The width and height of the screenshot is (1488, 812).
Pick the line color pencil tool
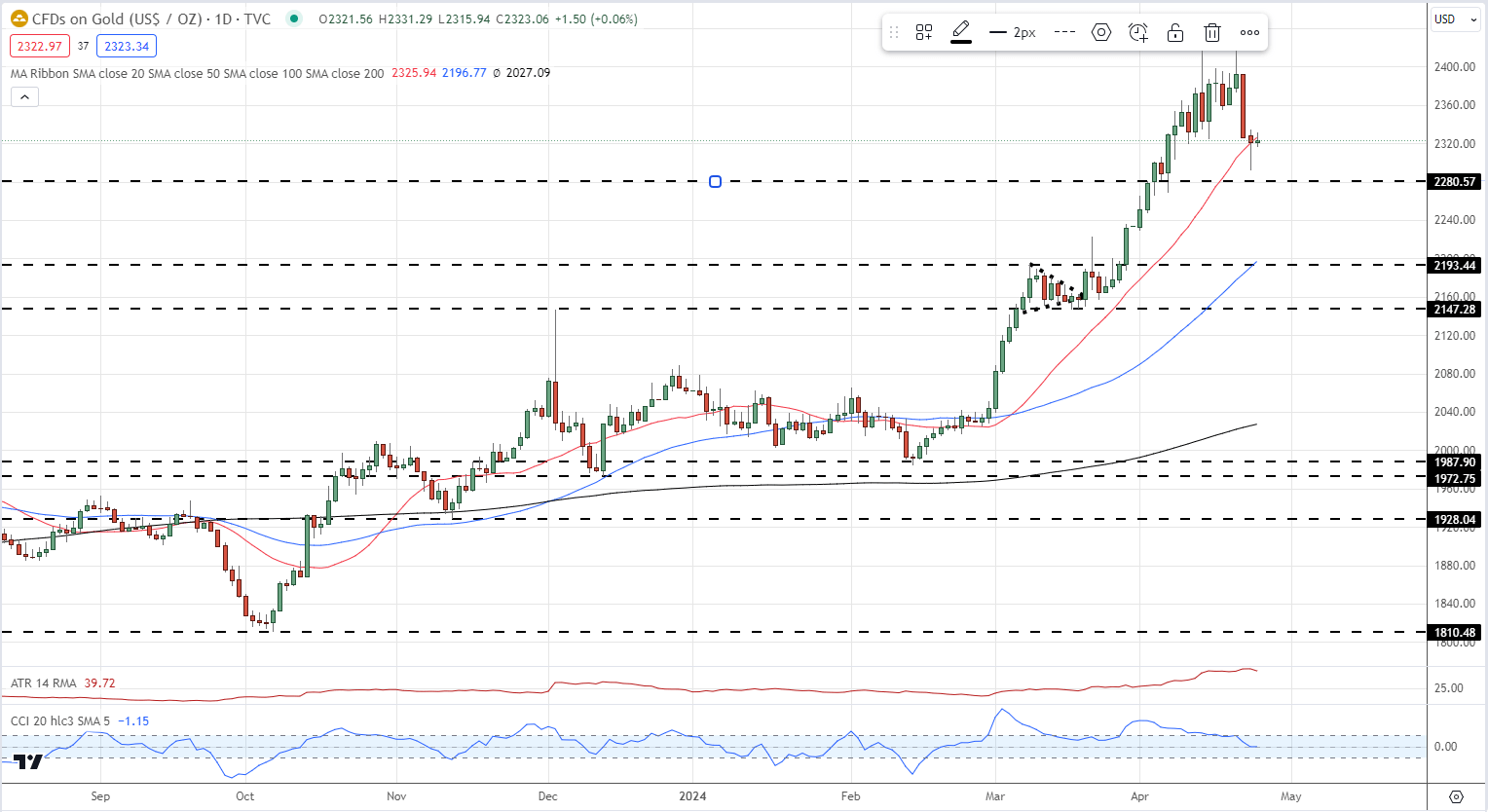coord(961,32)
